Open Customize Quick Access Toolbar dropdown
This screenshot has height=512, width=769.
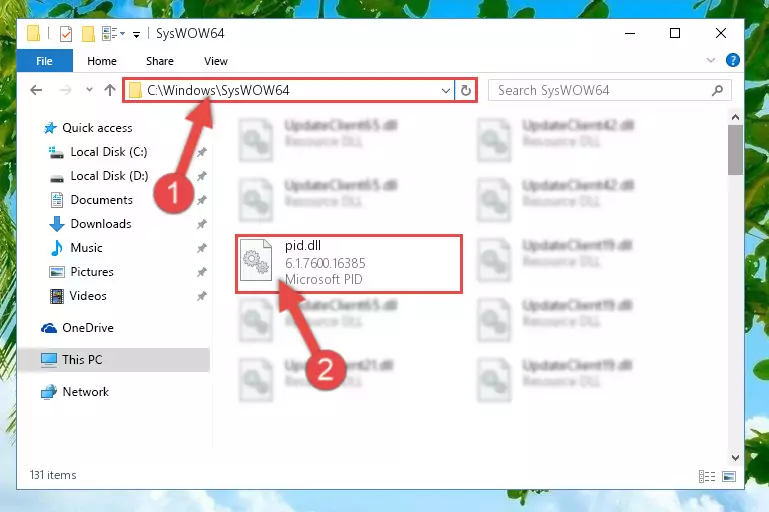[136, 34]
